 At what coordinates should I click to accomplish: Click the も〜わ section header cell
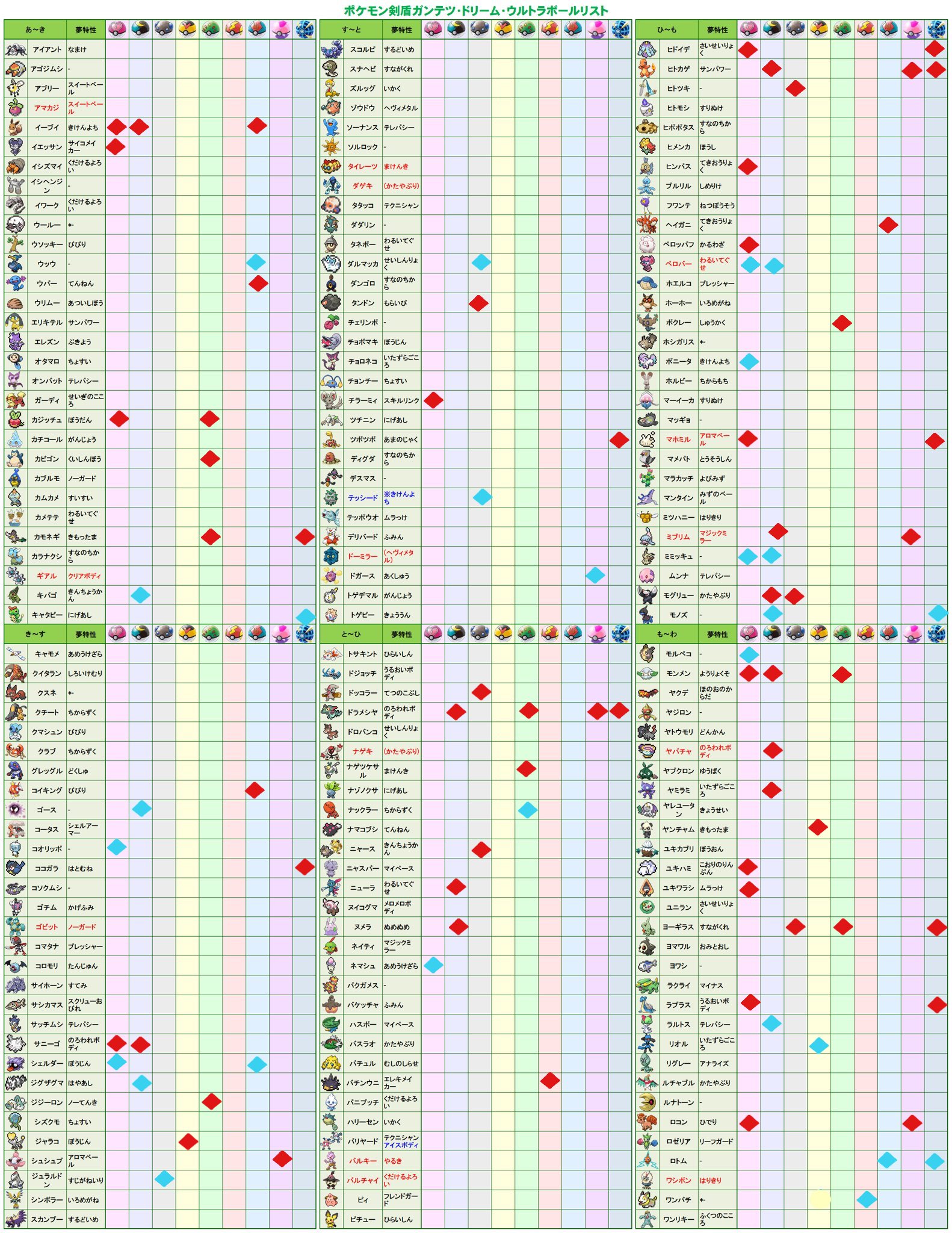667,634
